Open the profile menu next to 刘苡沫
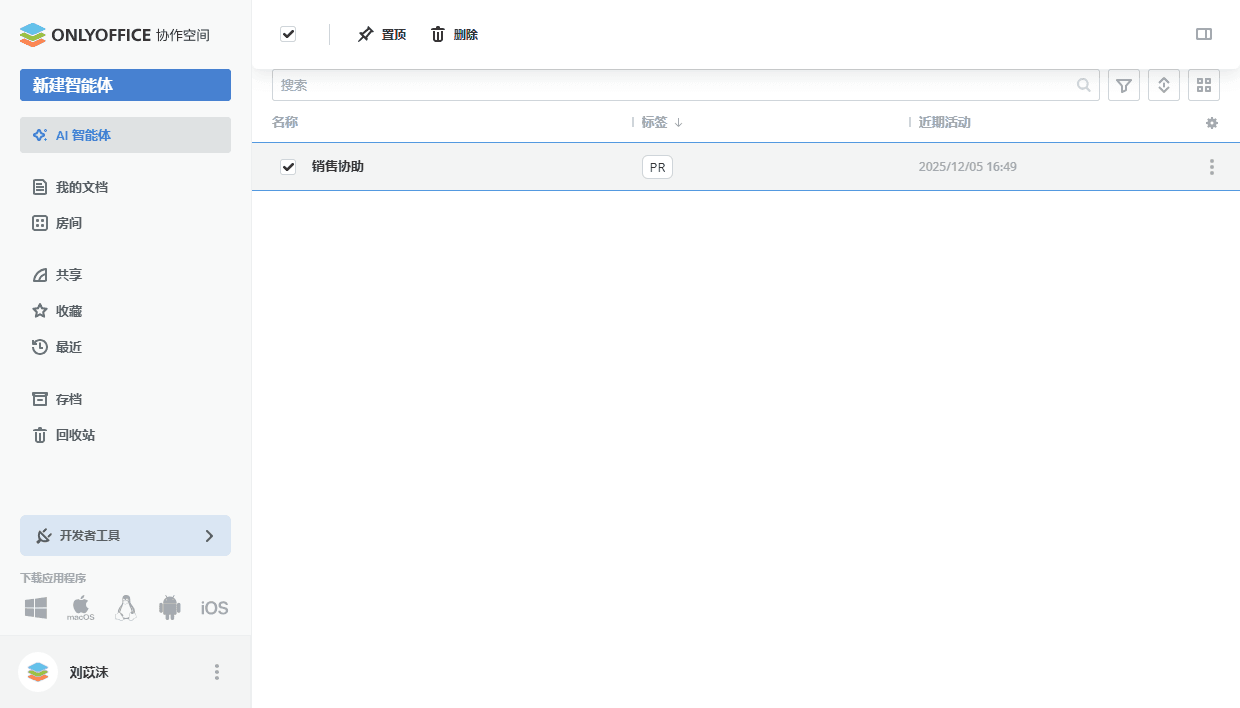1240x708 pixels. (x=216, y=672)
